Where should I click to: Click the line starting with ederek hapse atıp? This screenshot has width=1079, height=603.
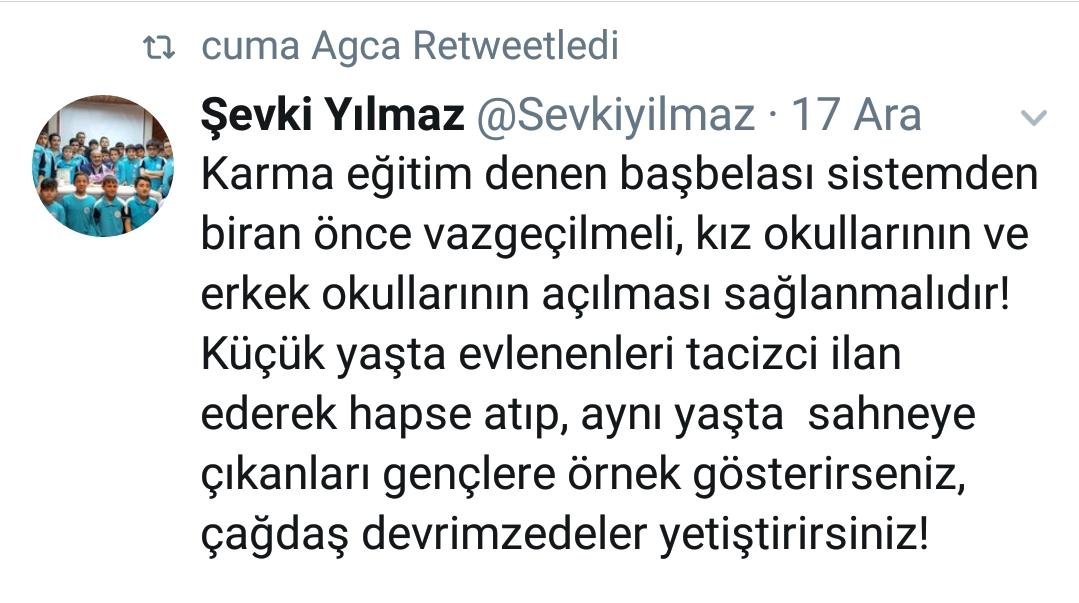(588, 415)
